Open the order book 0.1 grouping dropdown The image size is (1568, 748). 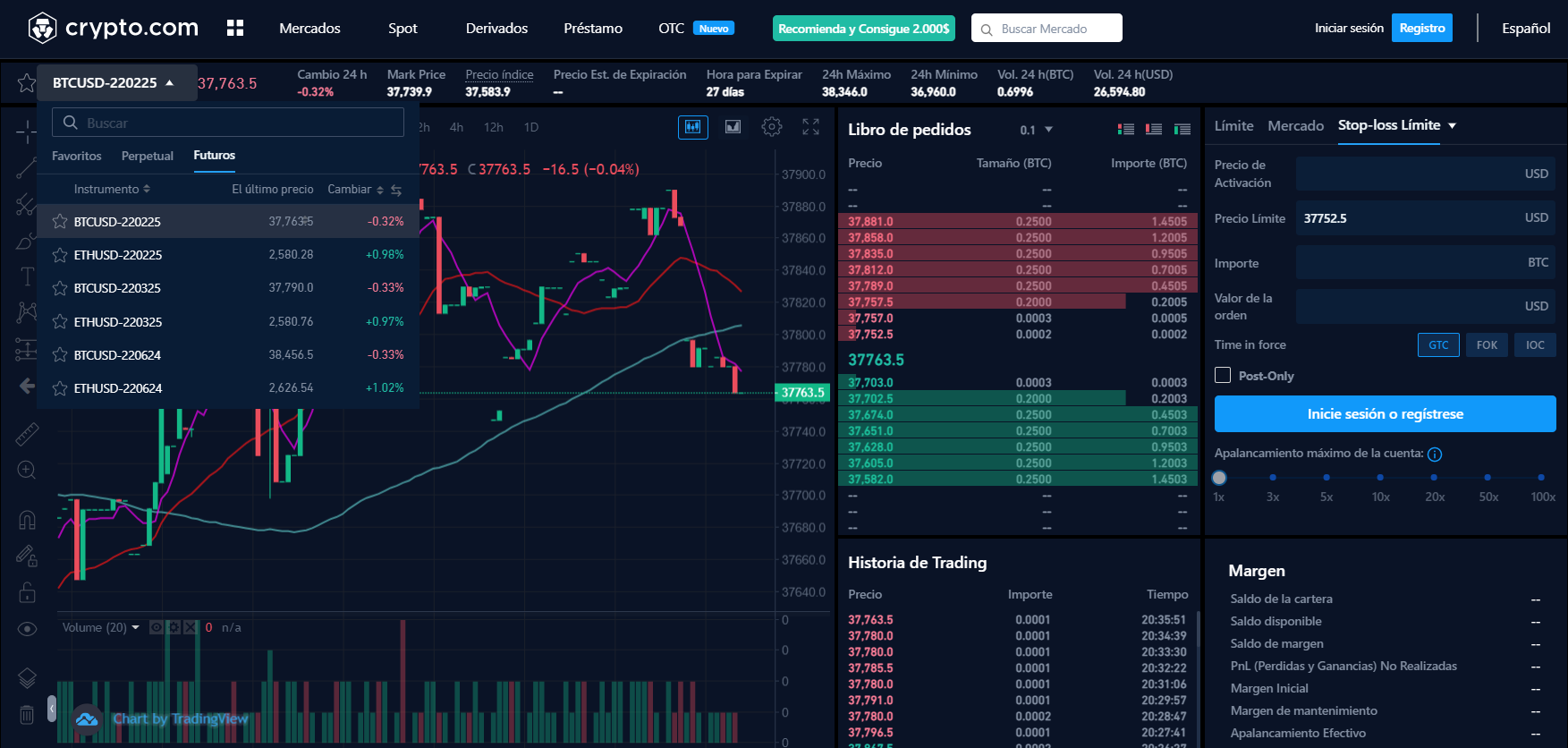pyautogui.click(x=1037, y=131)
